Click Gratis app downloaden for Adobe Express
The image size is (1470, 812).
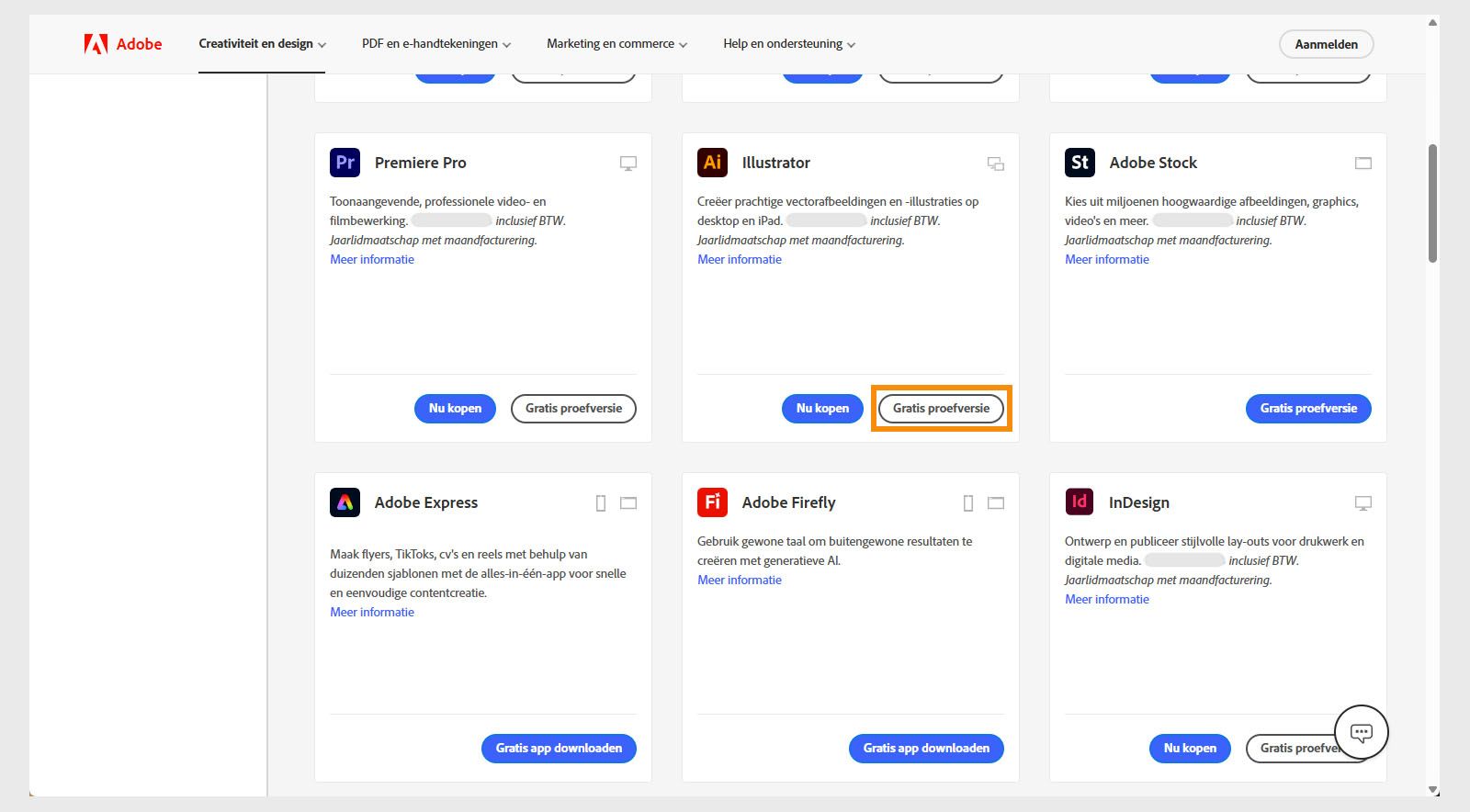[559, 749]
